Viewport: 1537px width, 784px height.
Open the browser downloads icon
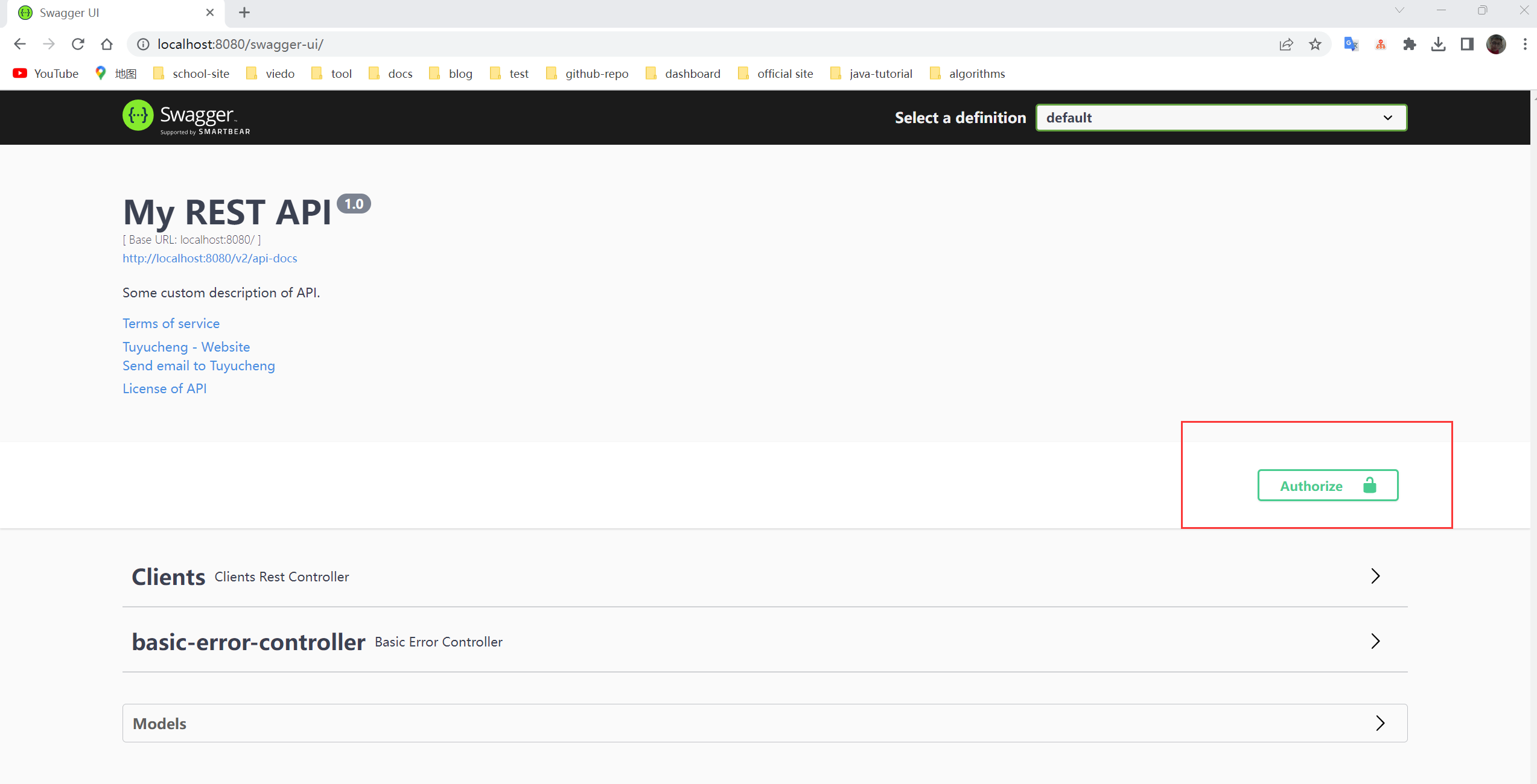(1438, 44)
